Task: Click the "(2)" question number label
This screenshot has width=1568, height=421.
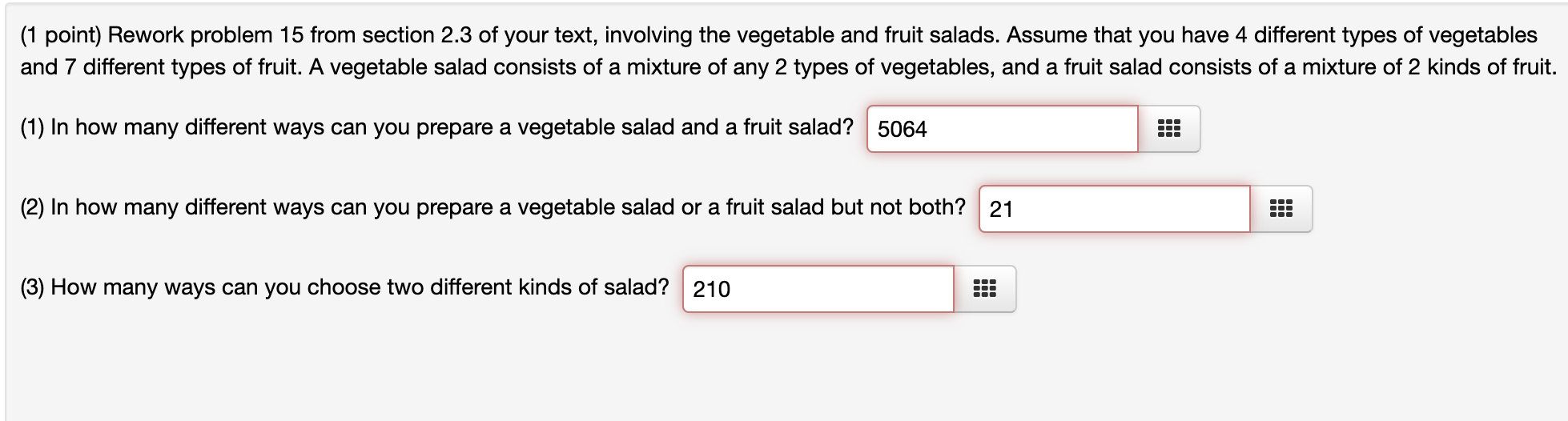Action: [x=32, y=207]
